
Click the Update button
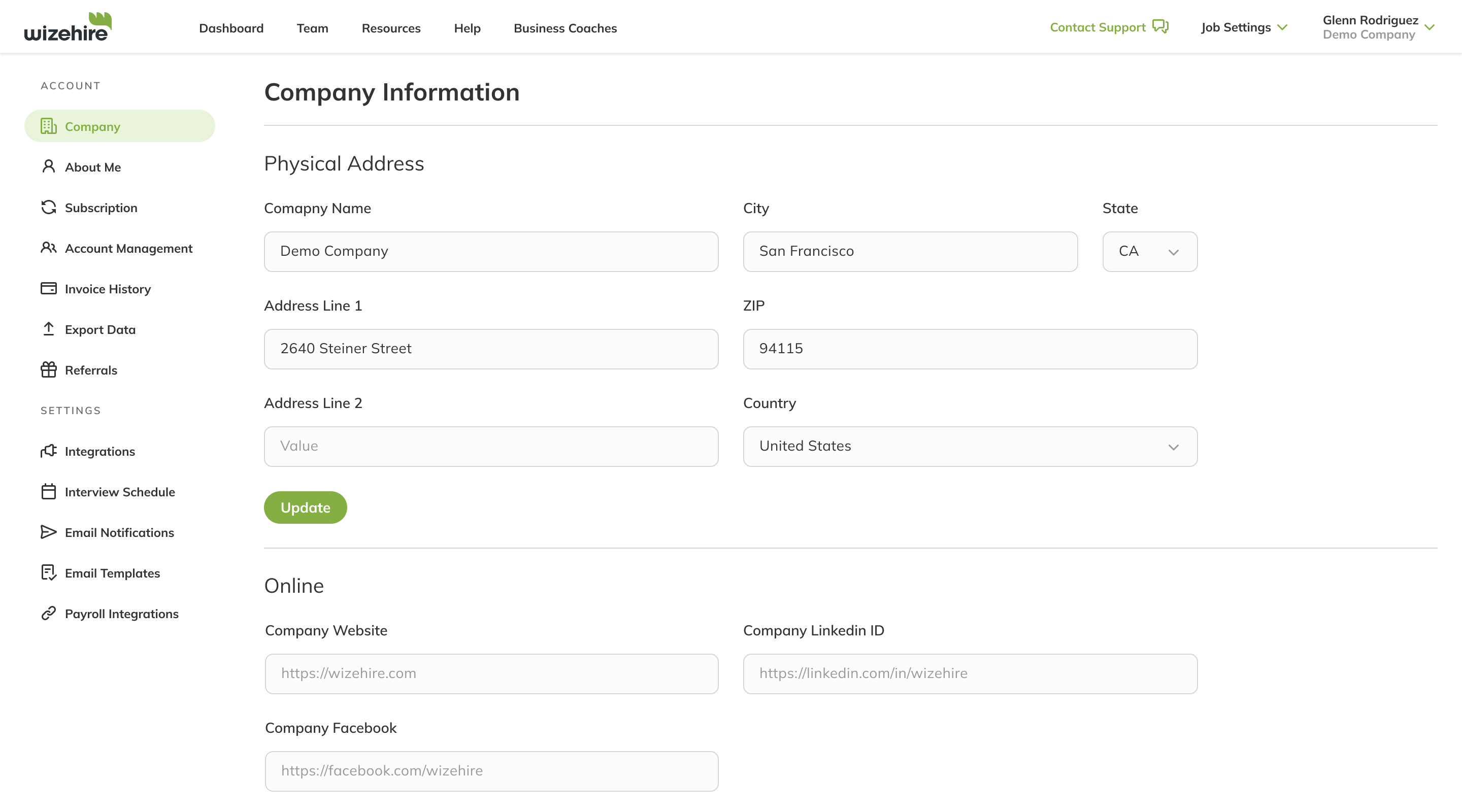[x=305, y=507]
